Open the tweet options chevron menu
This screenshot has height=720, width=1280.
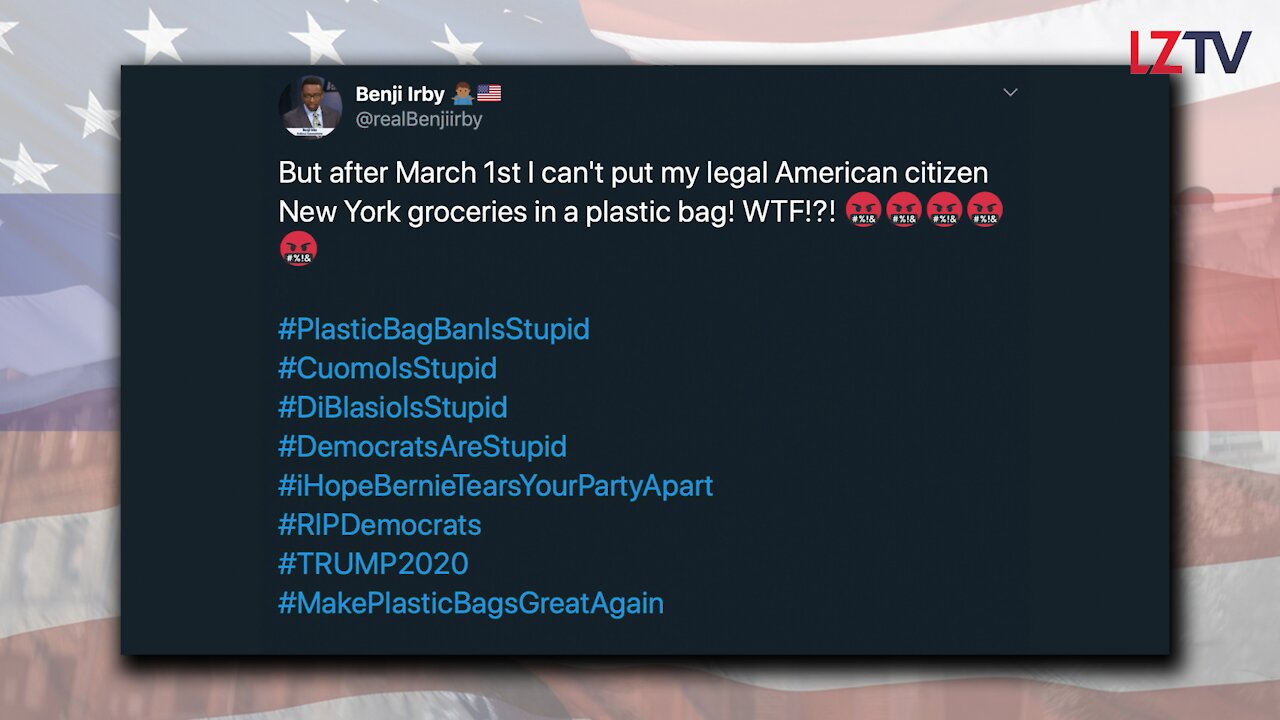point(1010,93)
